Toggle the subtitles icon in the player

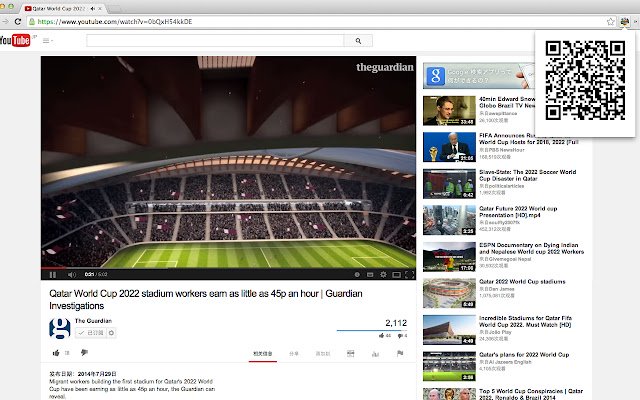(x=370, y=275)
